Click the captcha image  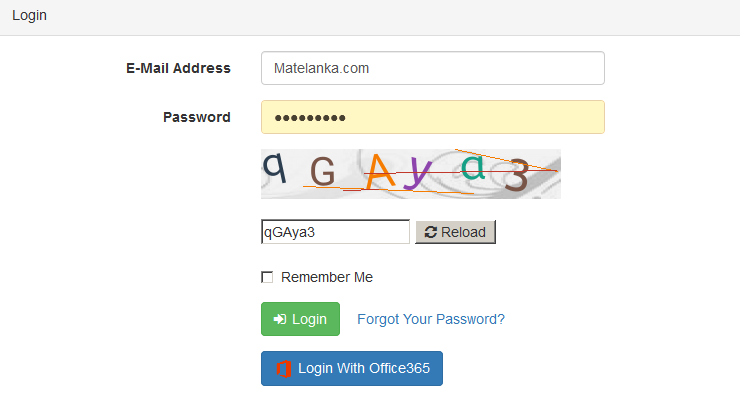pyautogui.click(x=410, y=174)
